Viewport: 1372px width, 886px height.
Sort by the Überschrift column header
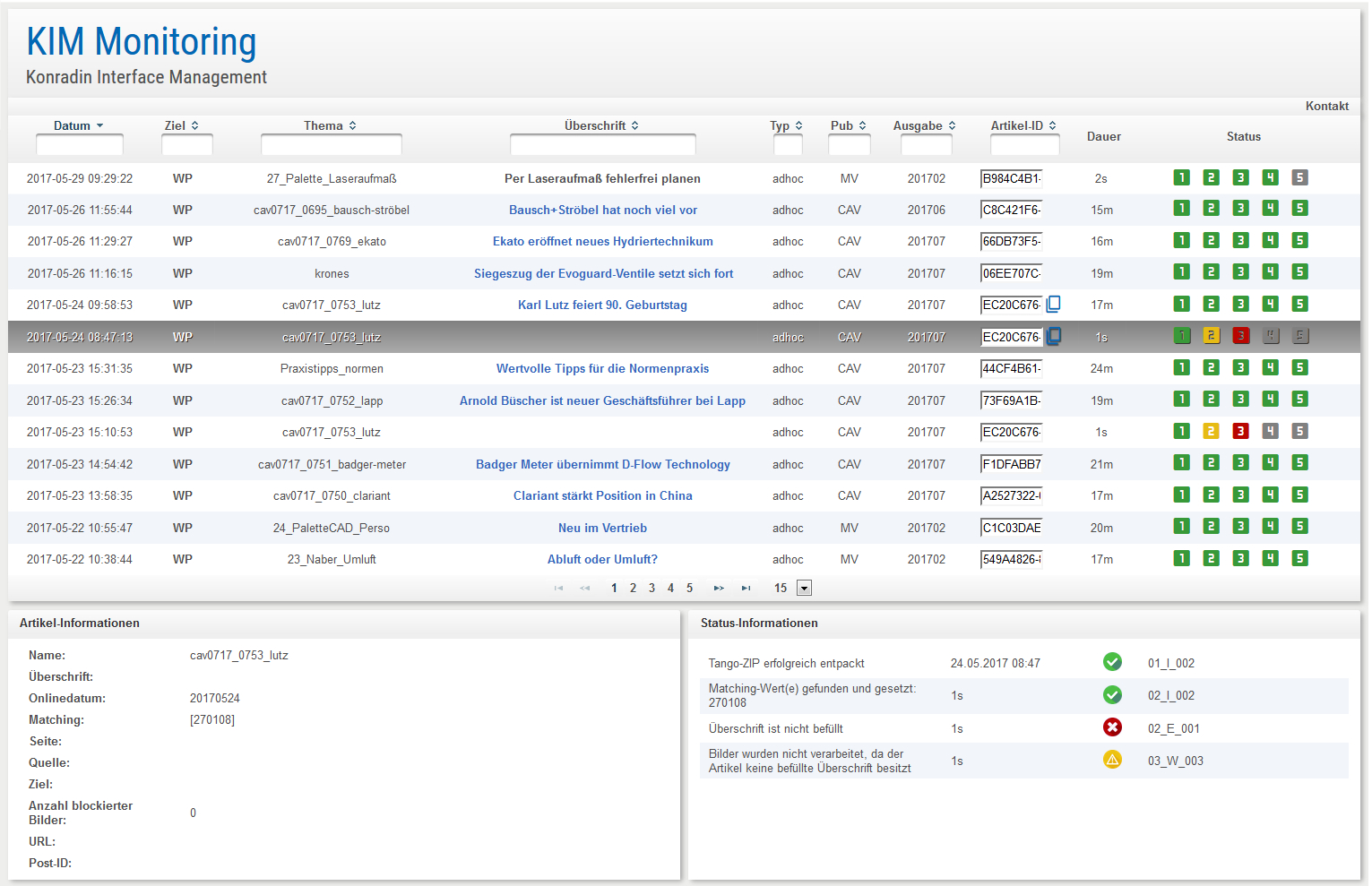(601, 125)
